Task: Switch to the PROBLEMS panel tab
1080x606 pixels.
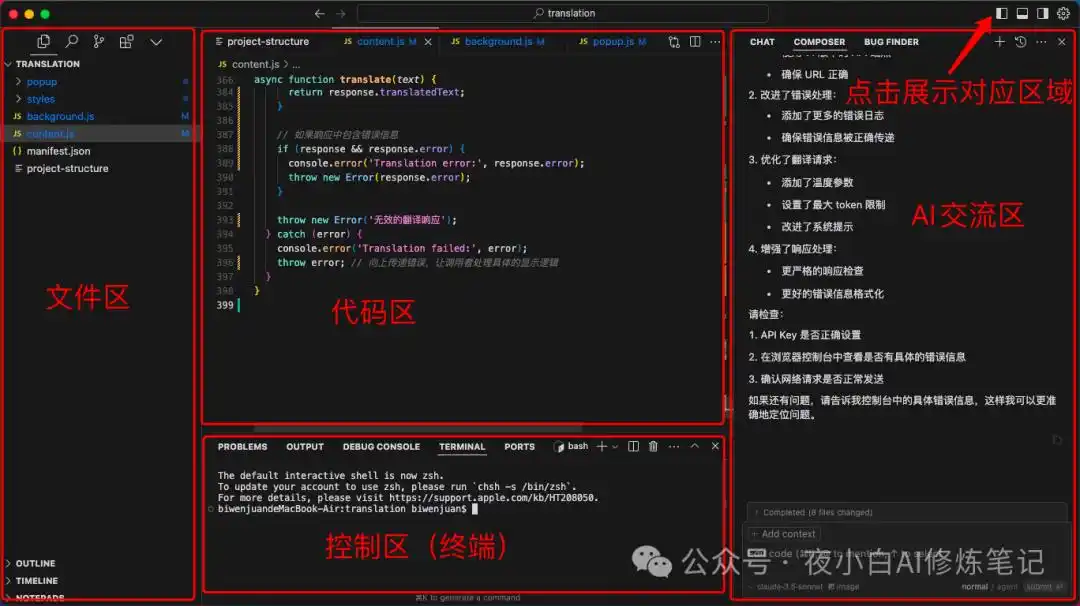Action: 241,446
